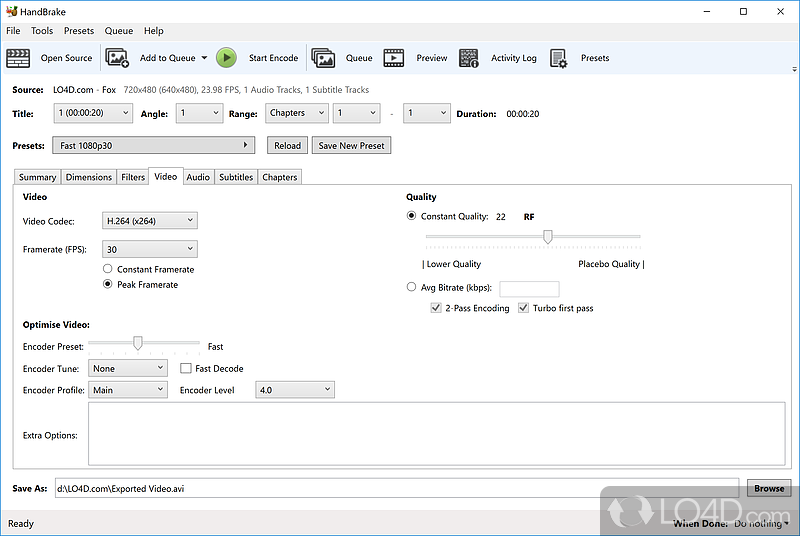
Task: Click the Preview filmstrip icon
Action: pyautogui.click(x=394, y=58)
